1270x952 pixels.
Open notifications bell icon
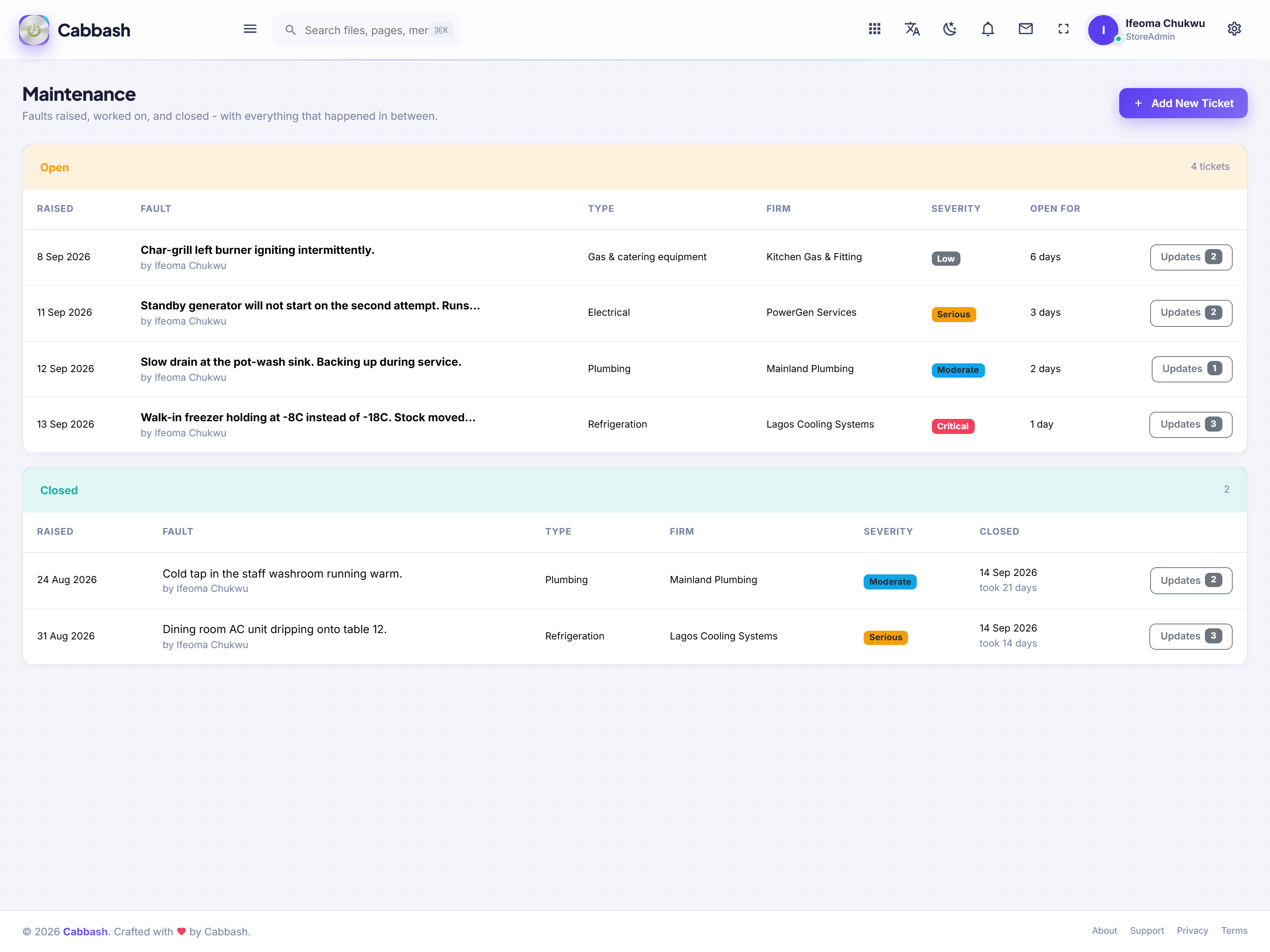[x=987, y=29]
